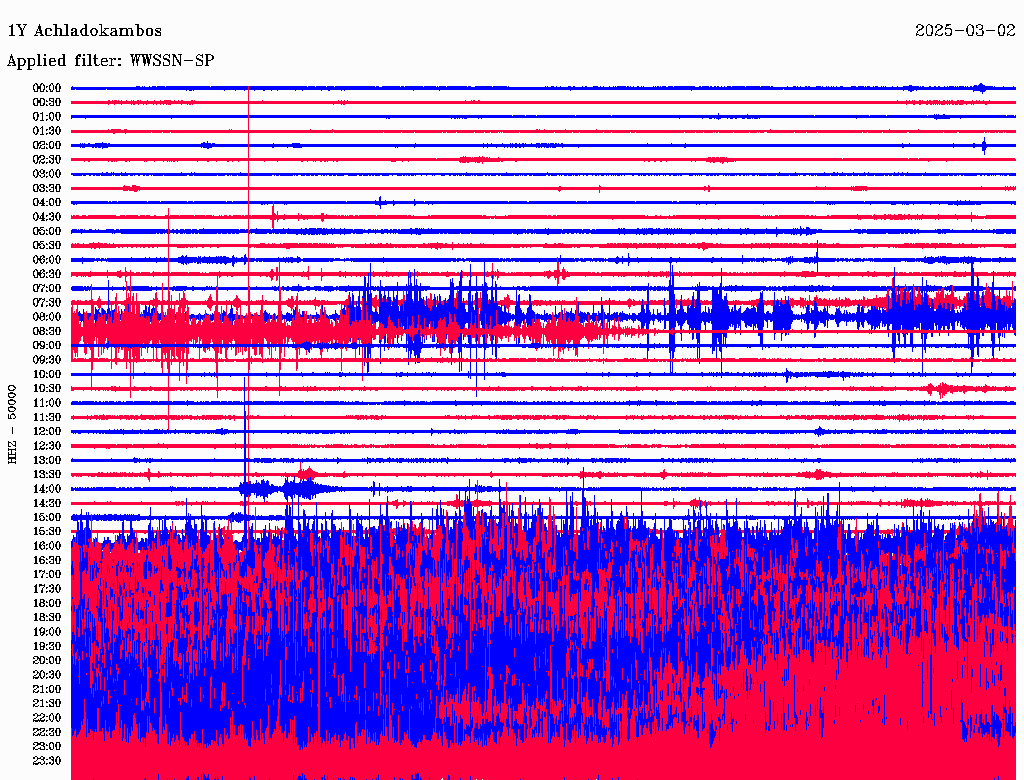1024x780 pixels.
Task: Click the 07:00 time label
Action: pyautogui.click(x=47, y=289)
